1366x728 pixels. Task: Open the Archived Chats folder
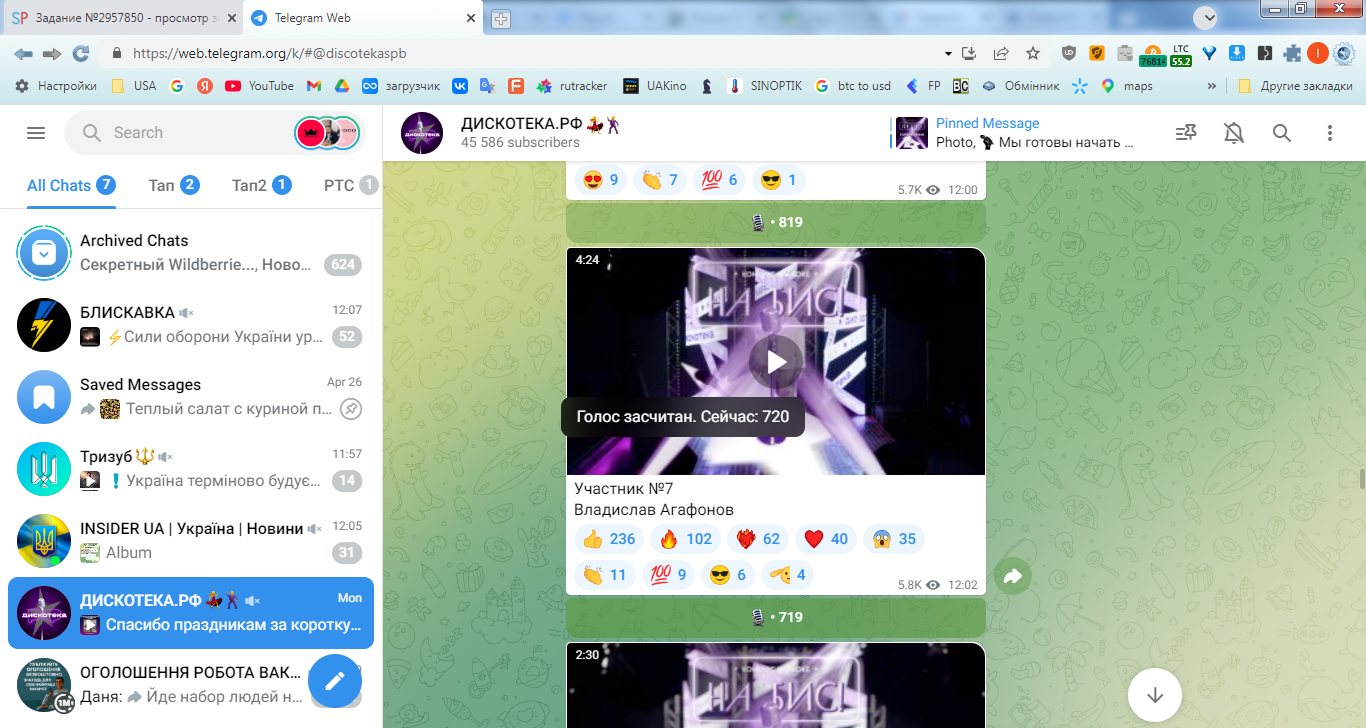[x=191, y=253]
